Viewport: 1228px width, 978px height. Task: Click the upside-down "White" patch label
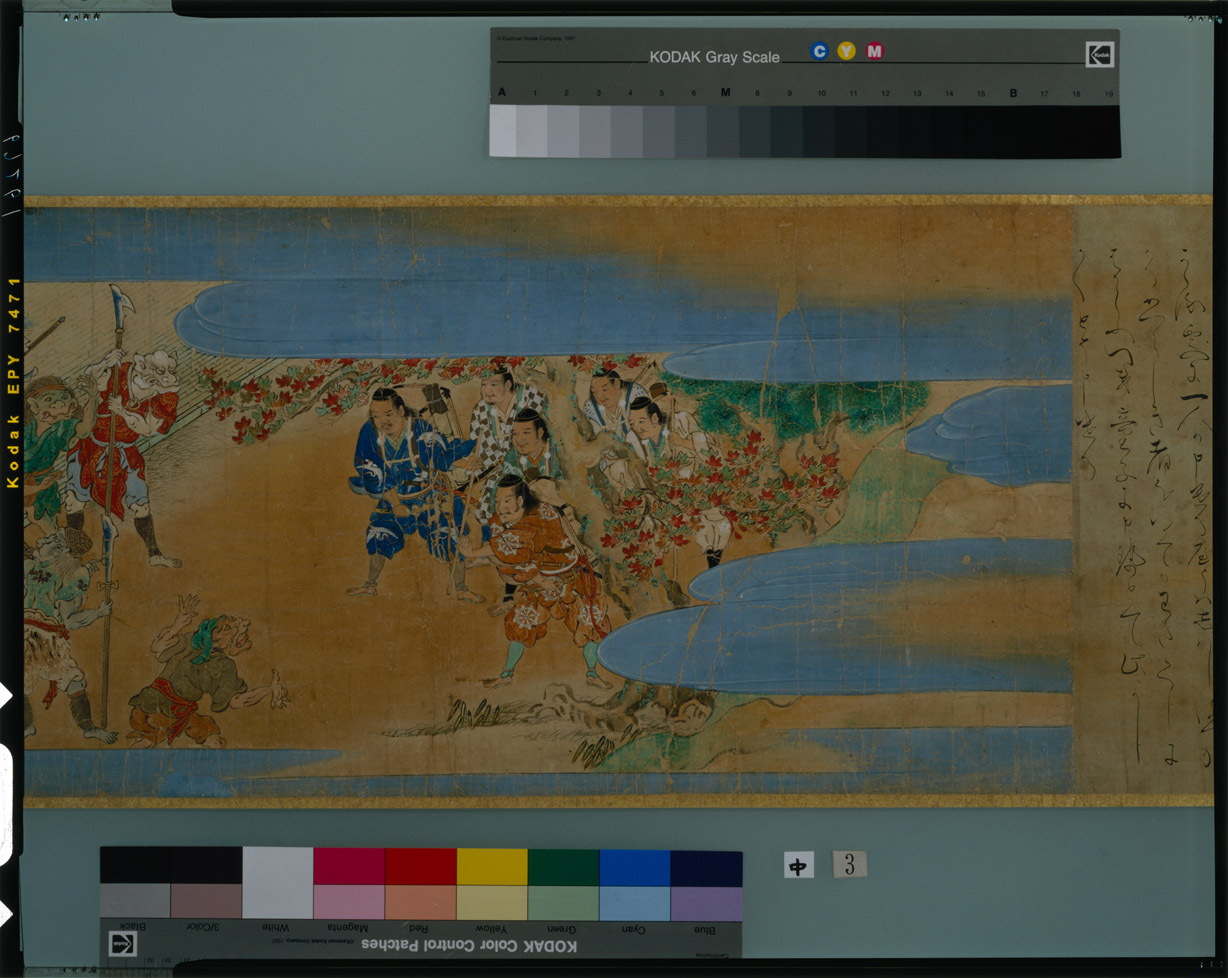pyautogui.click(x=278, y=929)
